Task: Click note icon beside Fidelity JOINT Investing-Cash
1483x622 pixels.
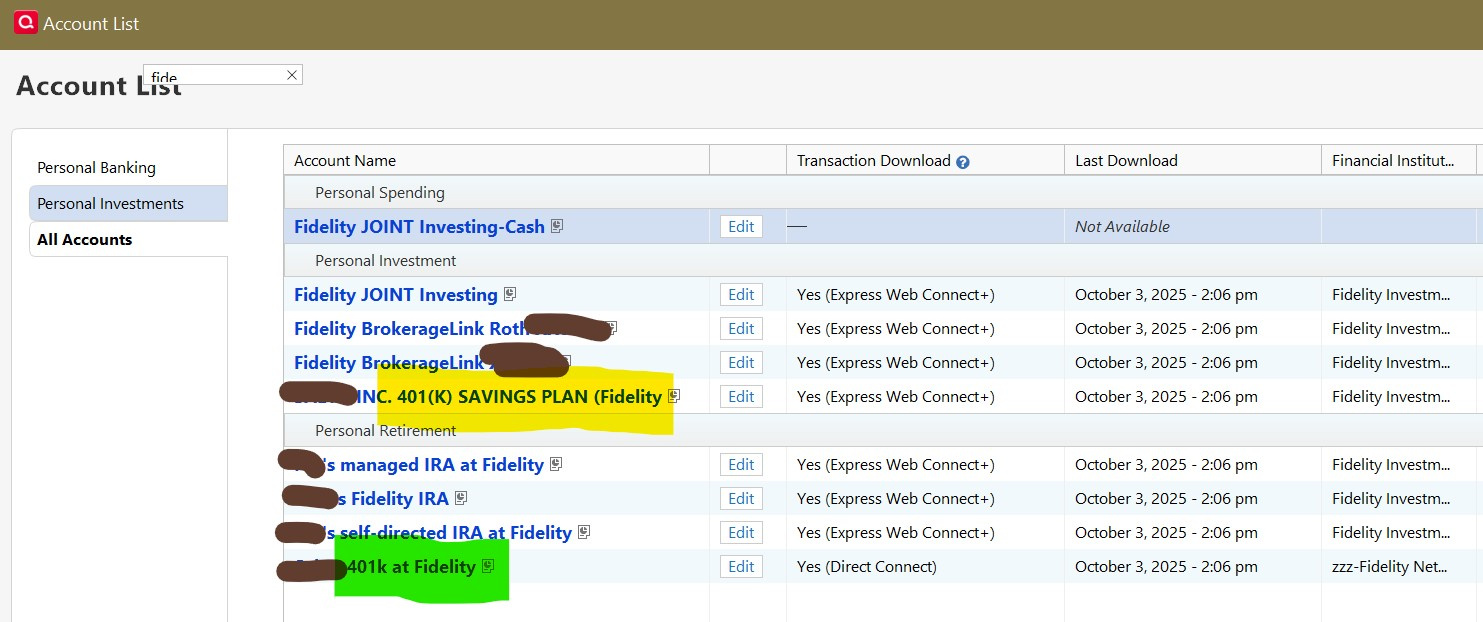Action: (557, 226)
